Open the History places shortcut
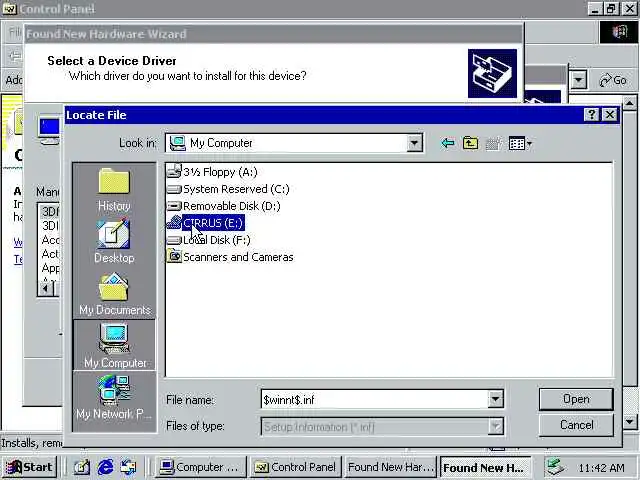 coord(114,190)
